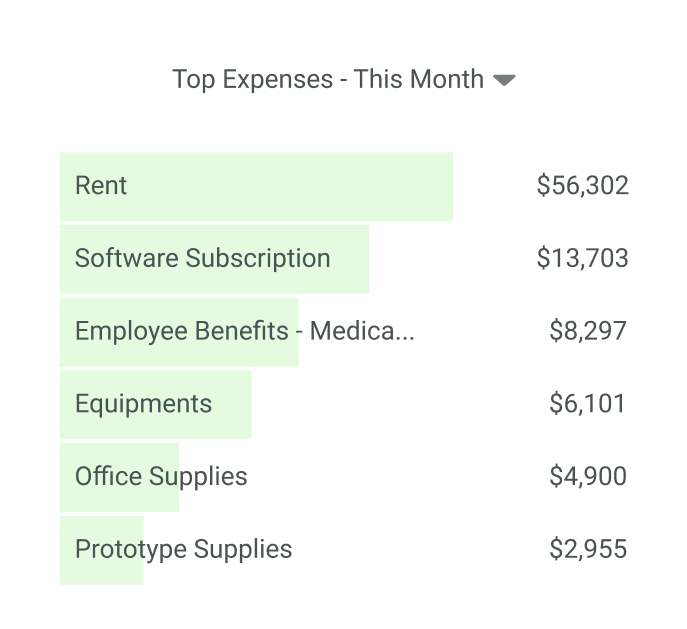Select the $8,297 Employee Benefits amount
Screen dimensions: 687x629
[588, 331]
